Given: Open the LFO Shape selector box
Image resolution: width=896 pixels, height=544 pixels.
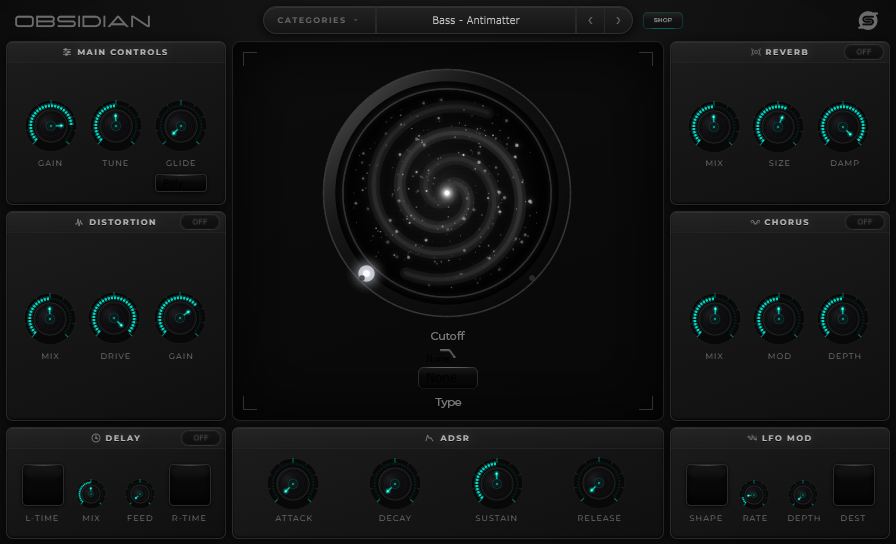Looking at the screenshot, I should click(706, 485).
